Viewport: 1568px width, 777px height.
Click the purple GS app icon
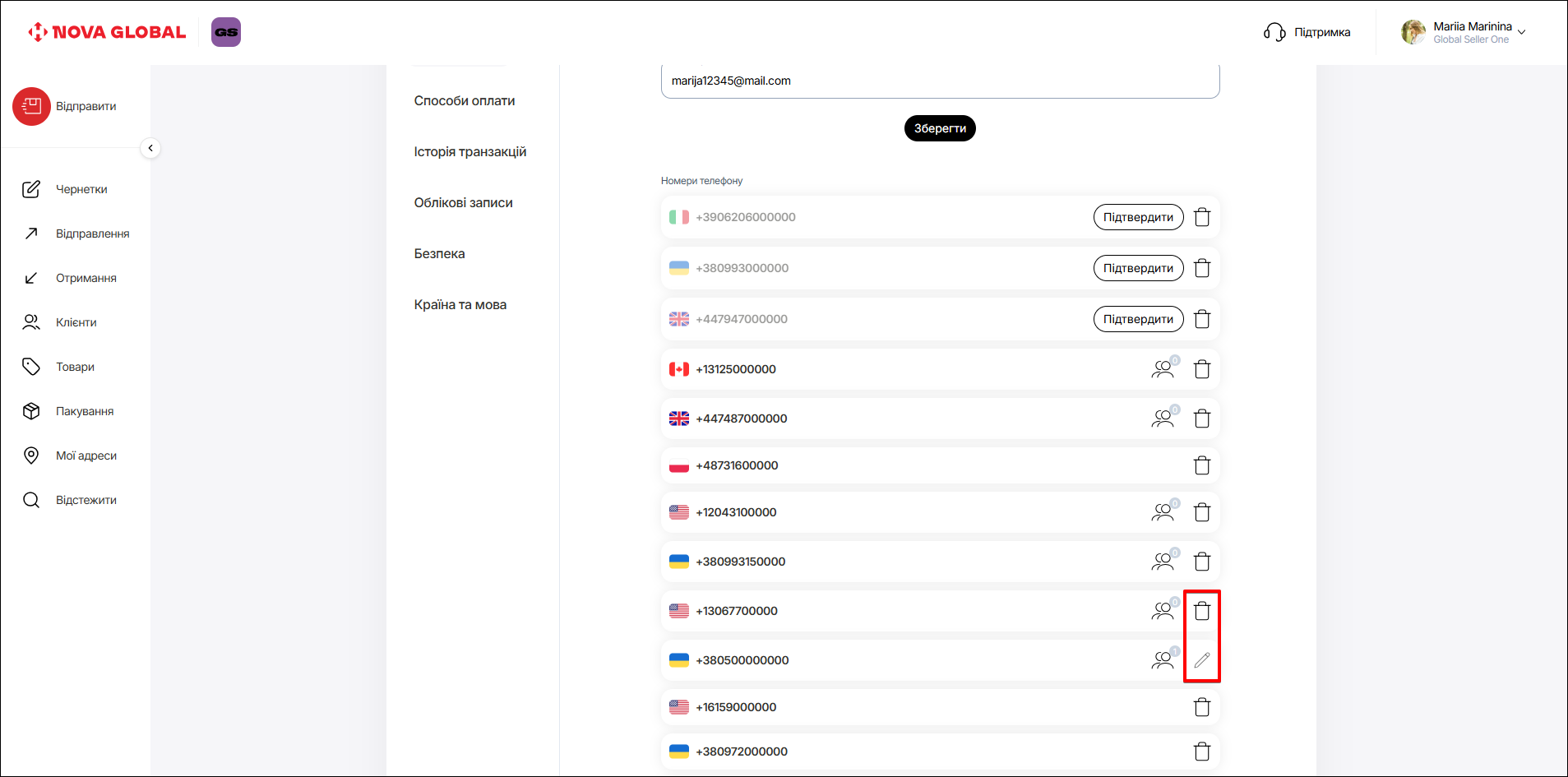click(226, 32)
